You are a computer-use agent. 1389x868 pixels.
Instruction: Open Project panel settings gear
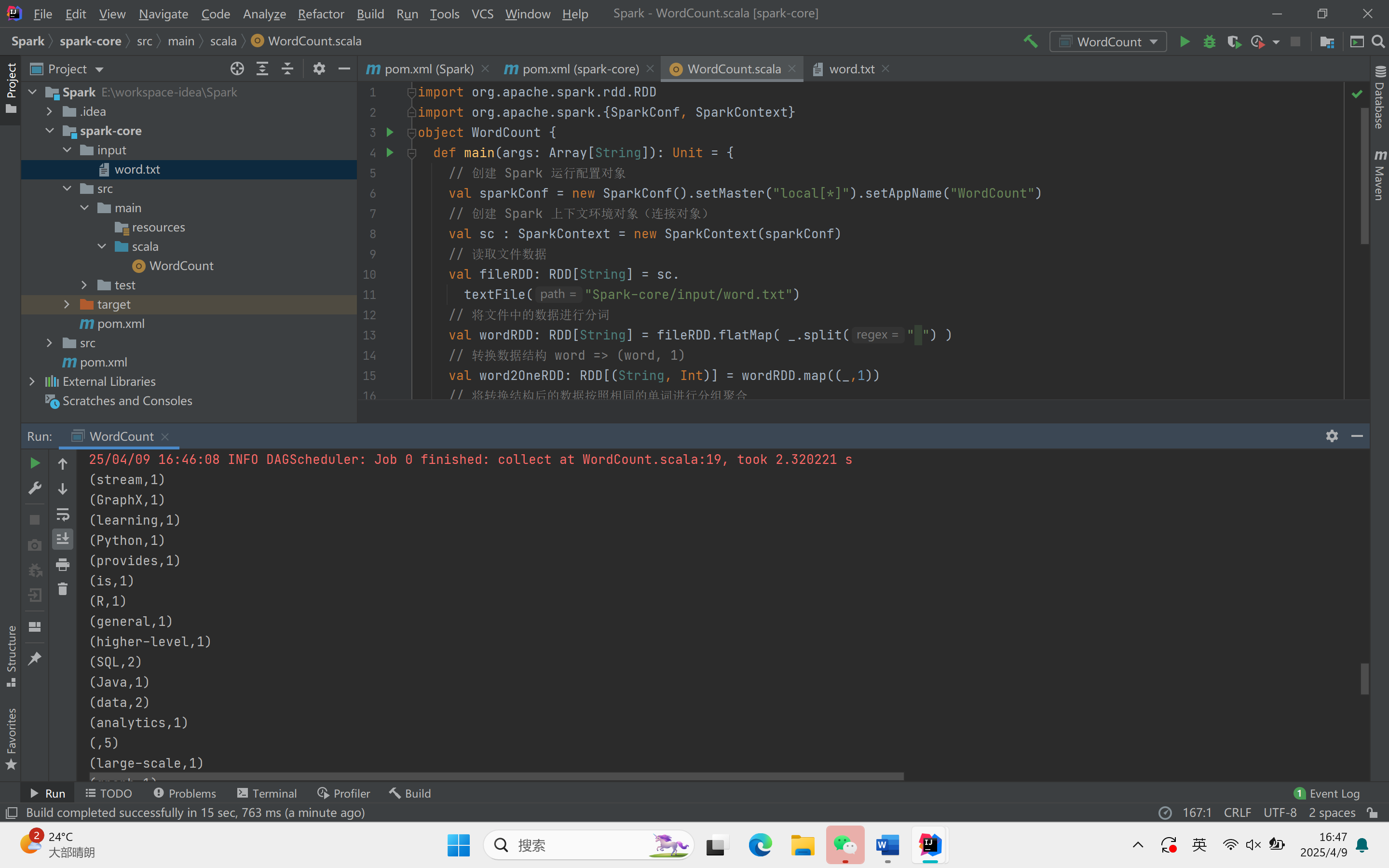[x=319, y=69]
